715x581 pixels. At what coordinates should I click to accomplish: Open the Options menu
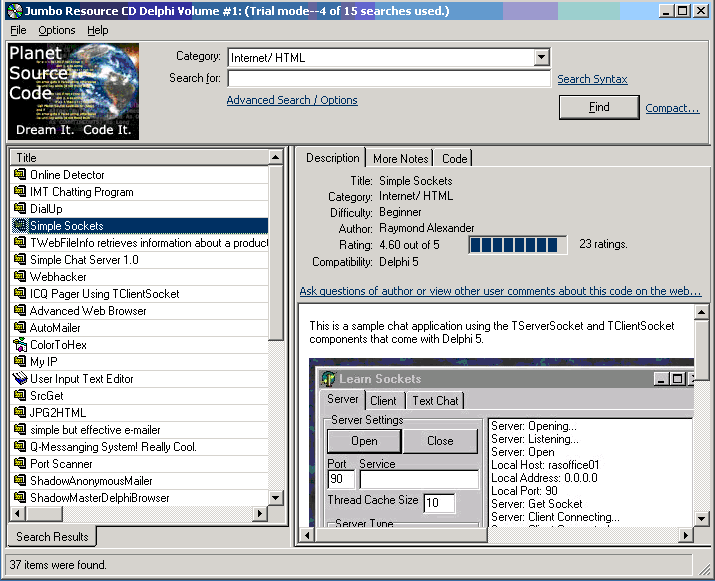pos(57,30)
